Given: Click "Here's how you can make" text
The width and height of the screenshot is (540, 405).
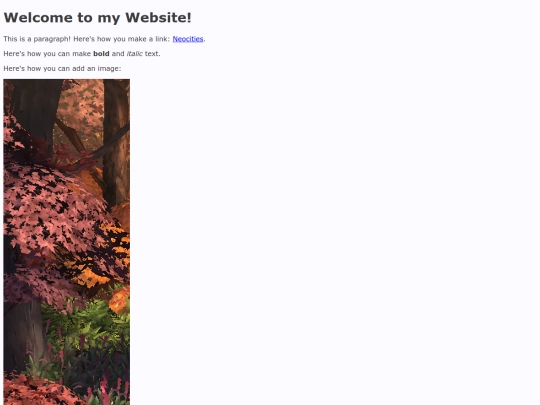Looking at the screenshot, I should 47,54.
